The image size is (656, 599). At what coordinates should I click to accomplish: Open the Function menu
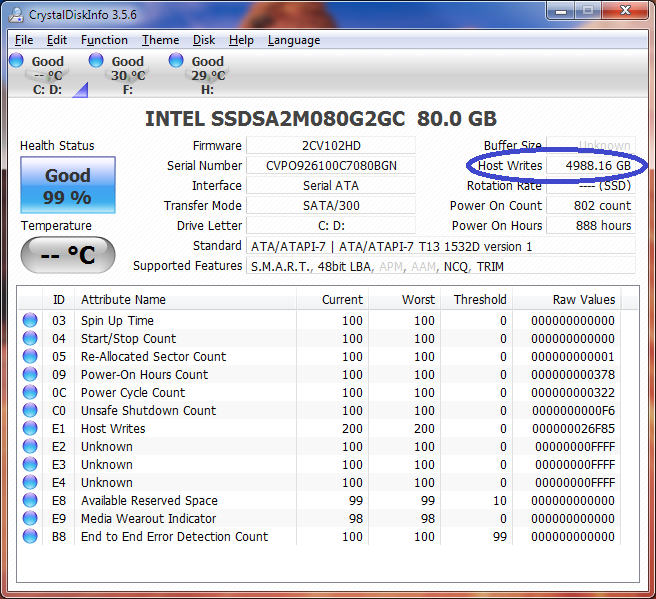pyautogui.click(x=104, y=40)
